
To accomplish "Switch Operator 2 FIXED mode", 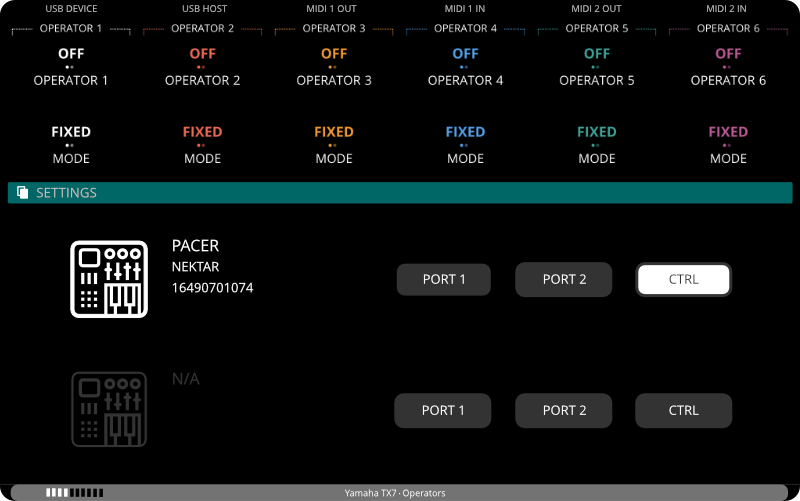I will (202, 132).
